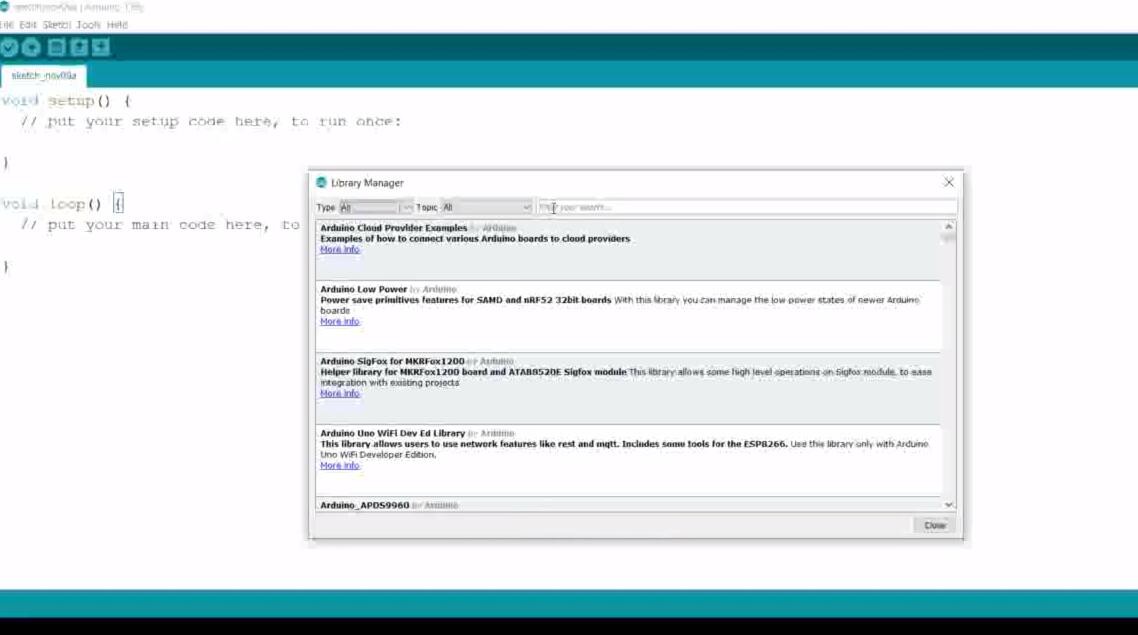Save the sketch with Save icon

click(x=101, y=48)
